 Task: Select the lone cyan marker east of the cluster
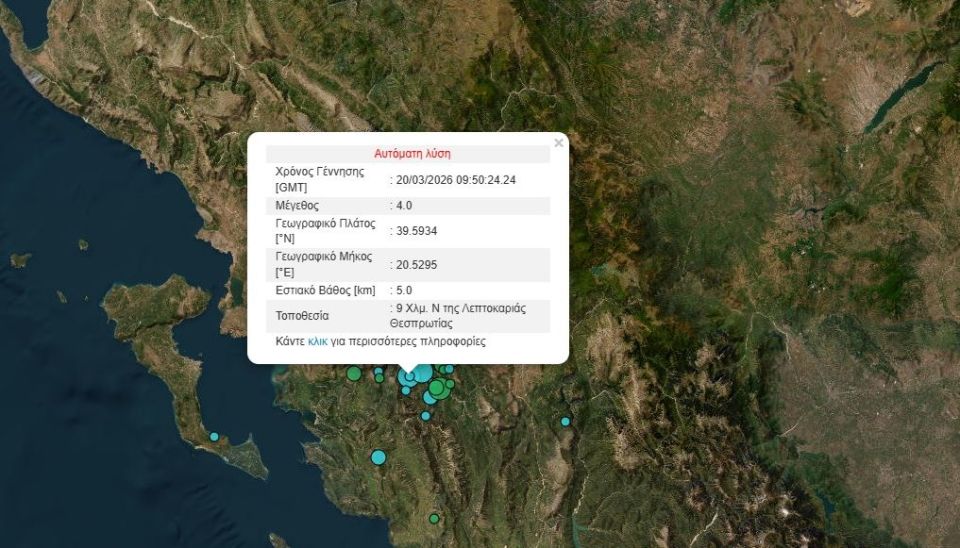(x=565, y=421)
